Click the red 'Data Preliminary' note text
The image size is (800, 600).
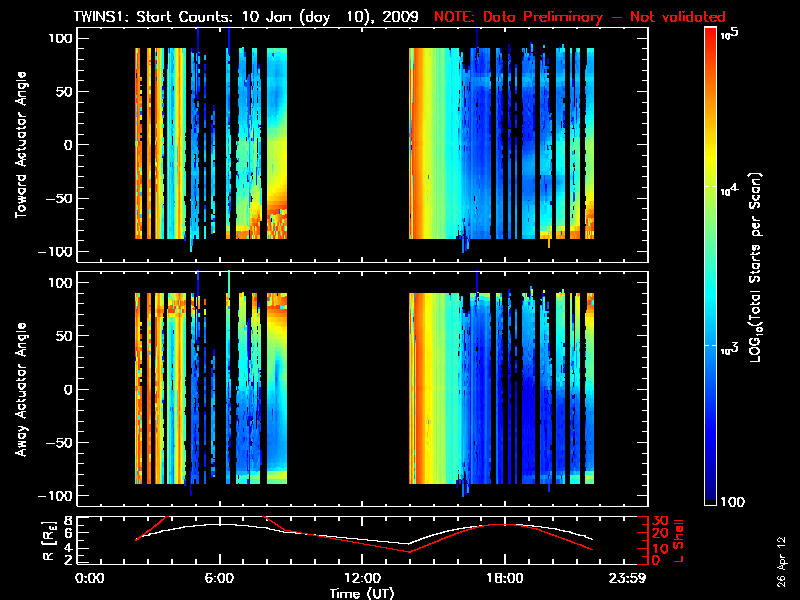click(x=580, y=17)
